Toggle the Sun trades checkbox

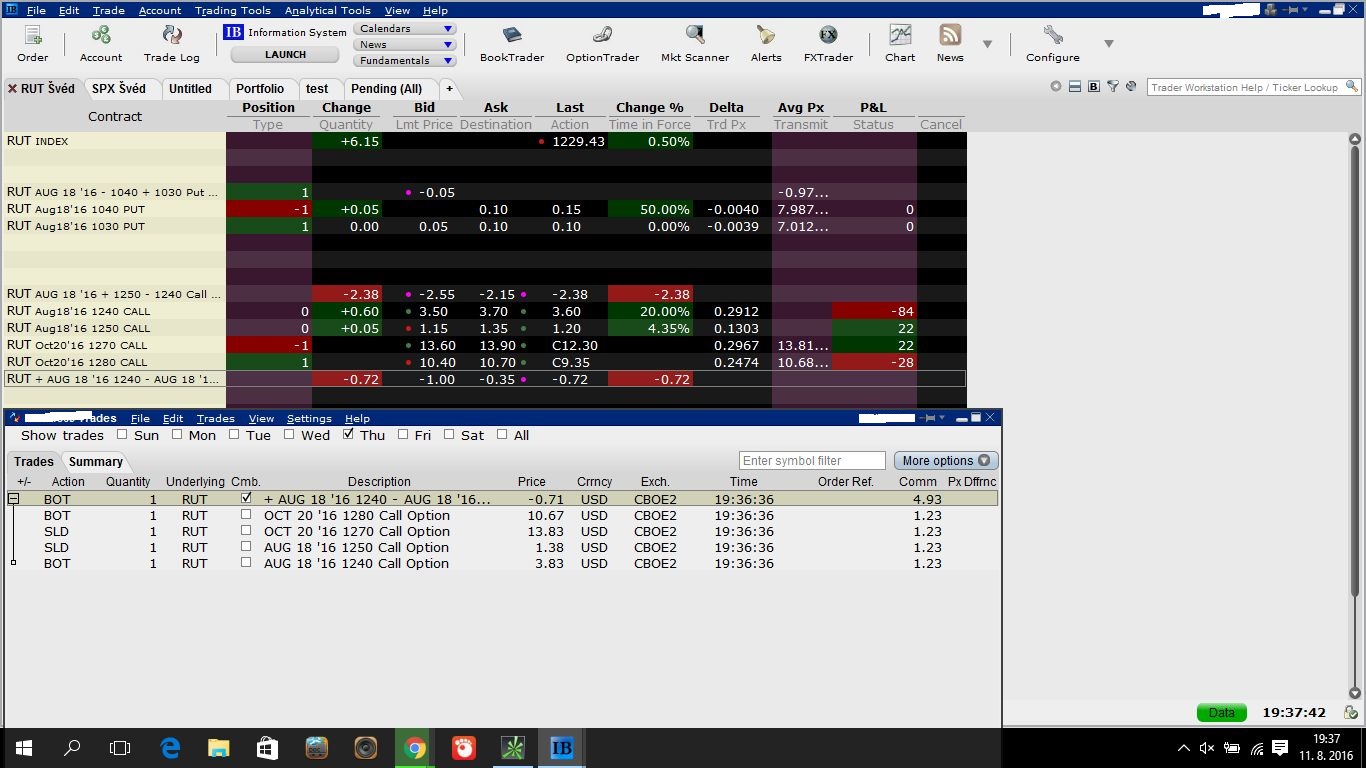122,435
